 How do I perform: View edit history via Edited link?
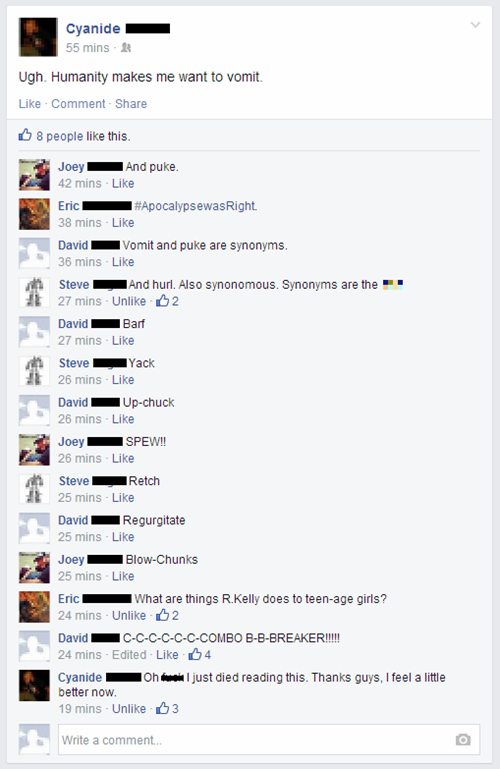(x=129, y=655)
